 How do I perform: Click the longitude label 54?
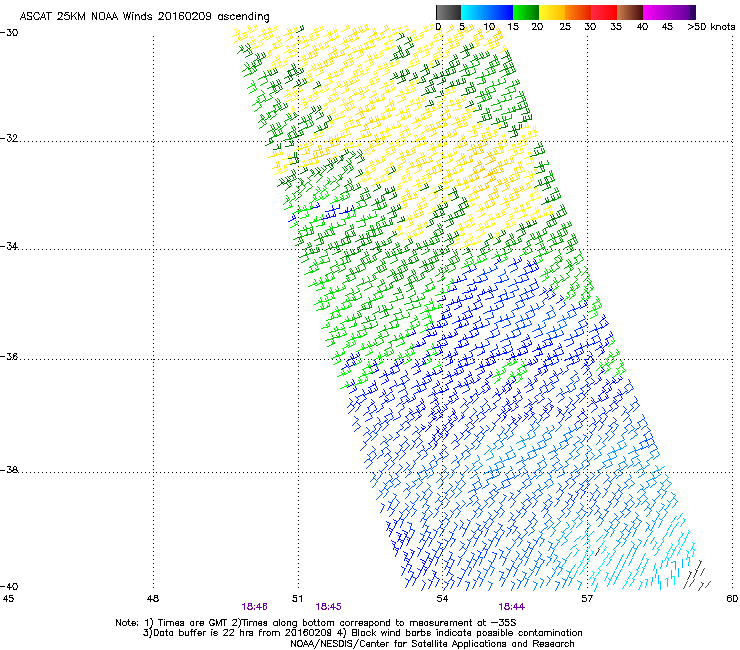[x=442, y=599]
